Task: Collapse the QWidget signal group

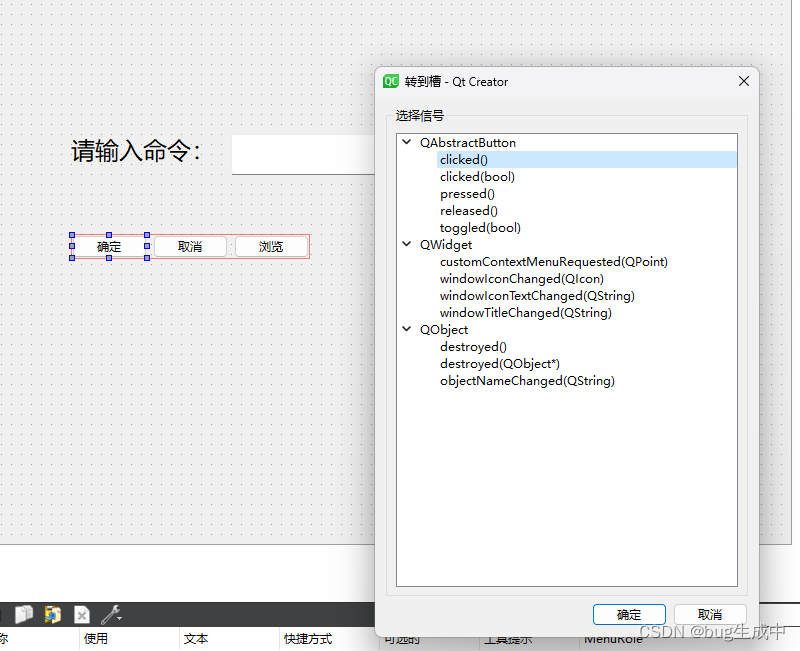Action: 407,244
